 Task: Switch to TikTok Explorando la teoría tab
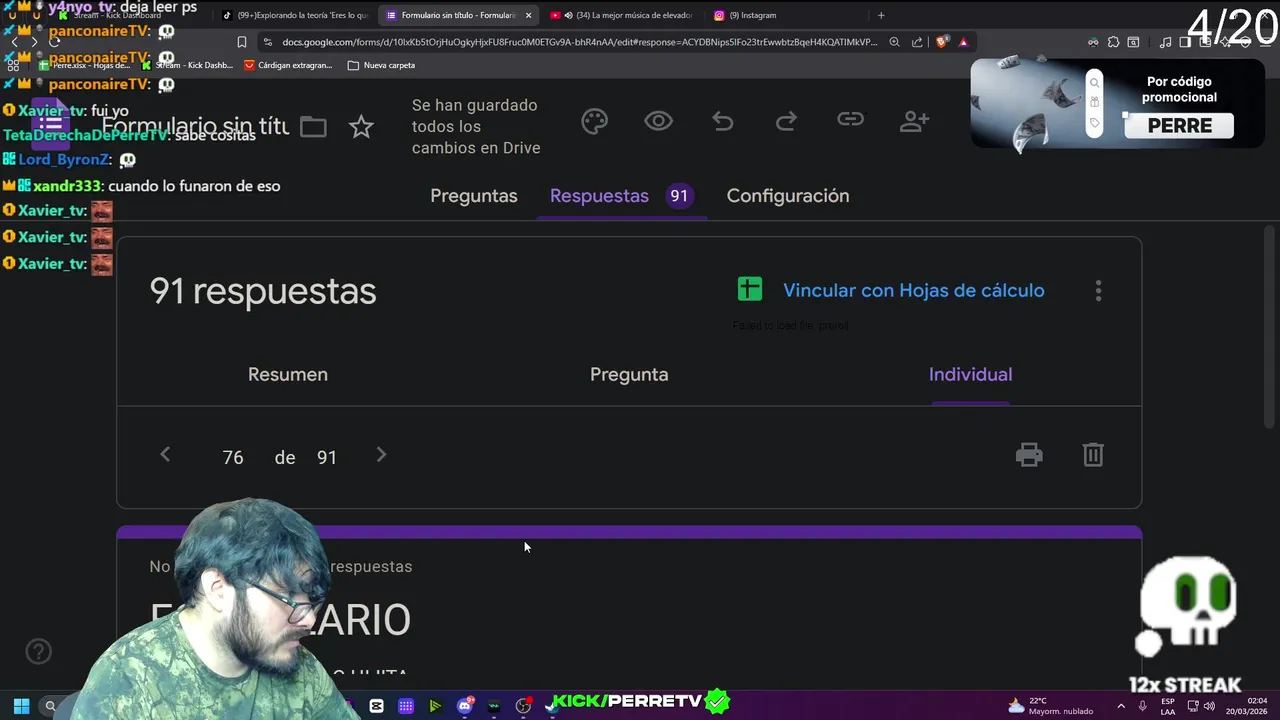click(295, 15)
